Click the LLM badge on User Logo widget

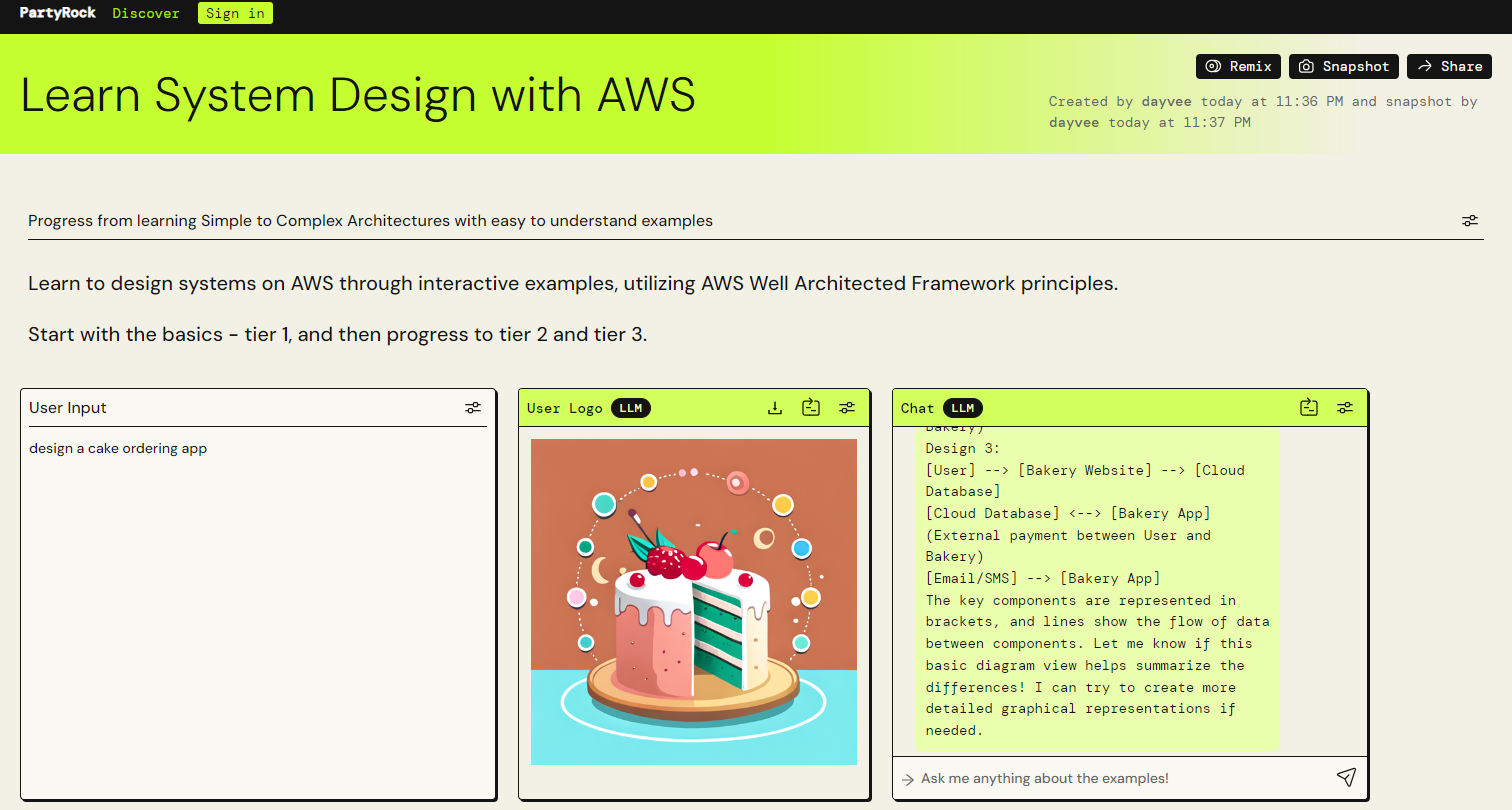click(x=631, y=407)
